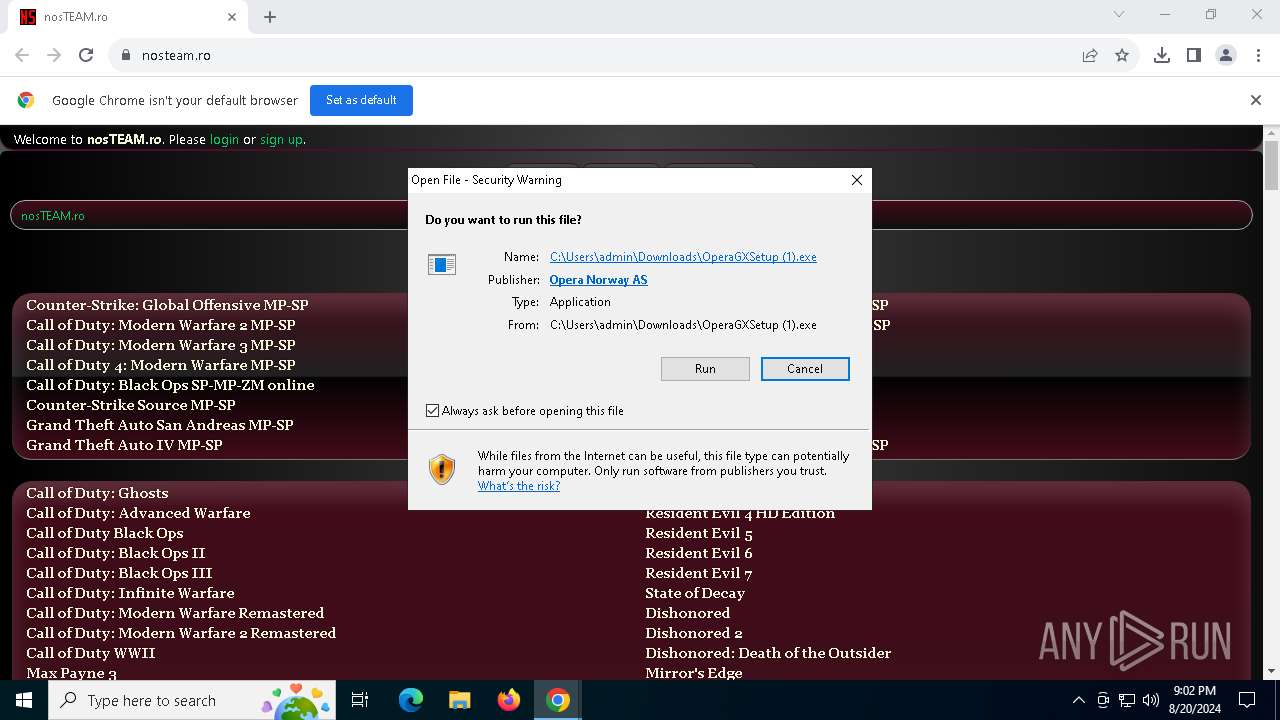The image size is (1280, 720).
Task: Open What's the risk link
Action: [519, 486]
